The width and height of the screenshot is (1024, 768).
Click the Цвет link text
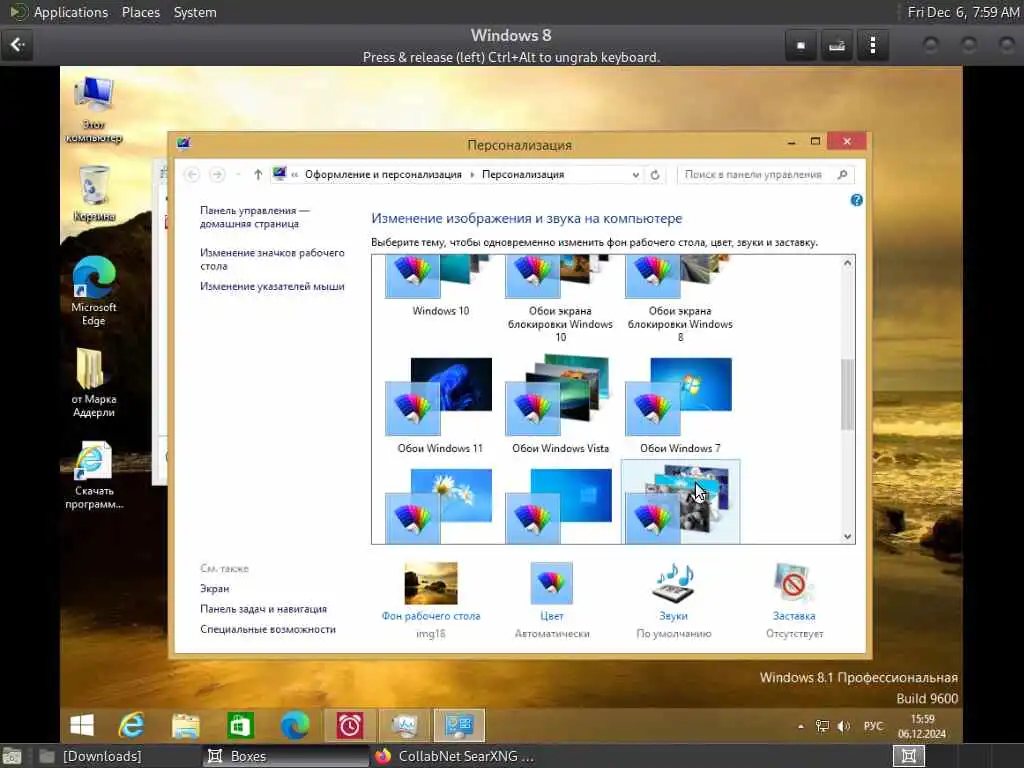pos(552,616)
